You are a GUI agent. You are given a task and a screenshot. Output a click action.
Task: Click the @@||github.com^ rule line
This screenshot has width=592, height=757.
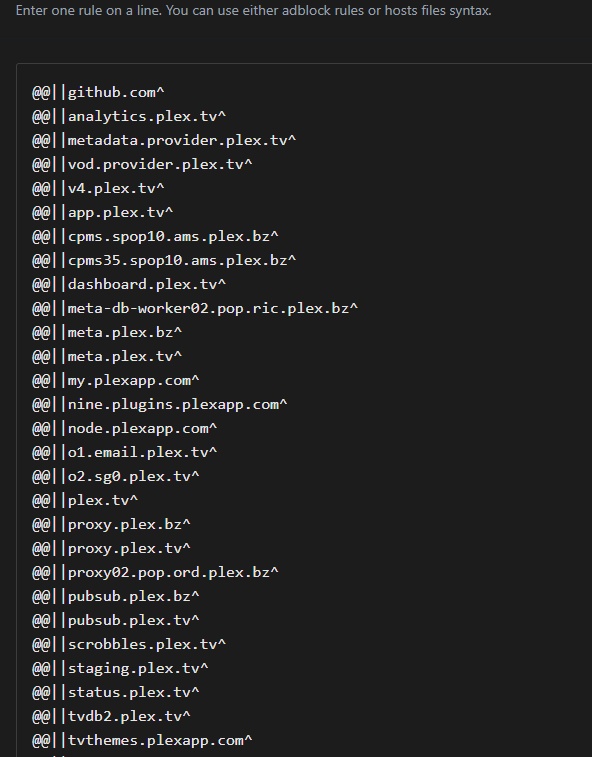coord(98,92)
